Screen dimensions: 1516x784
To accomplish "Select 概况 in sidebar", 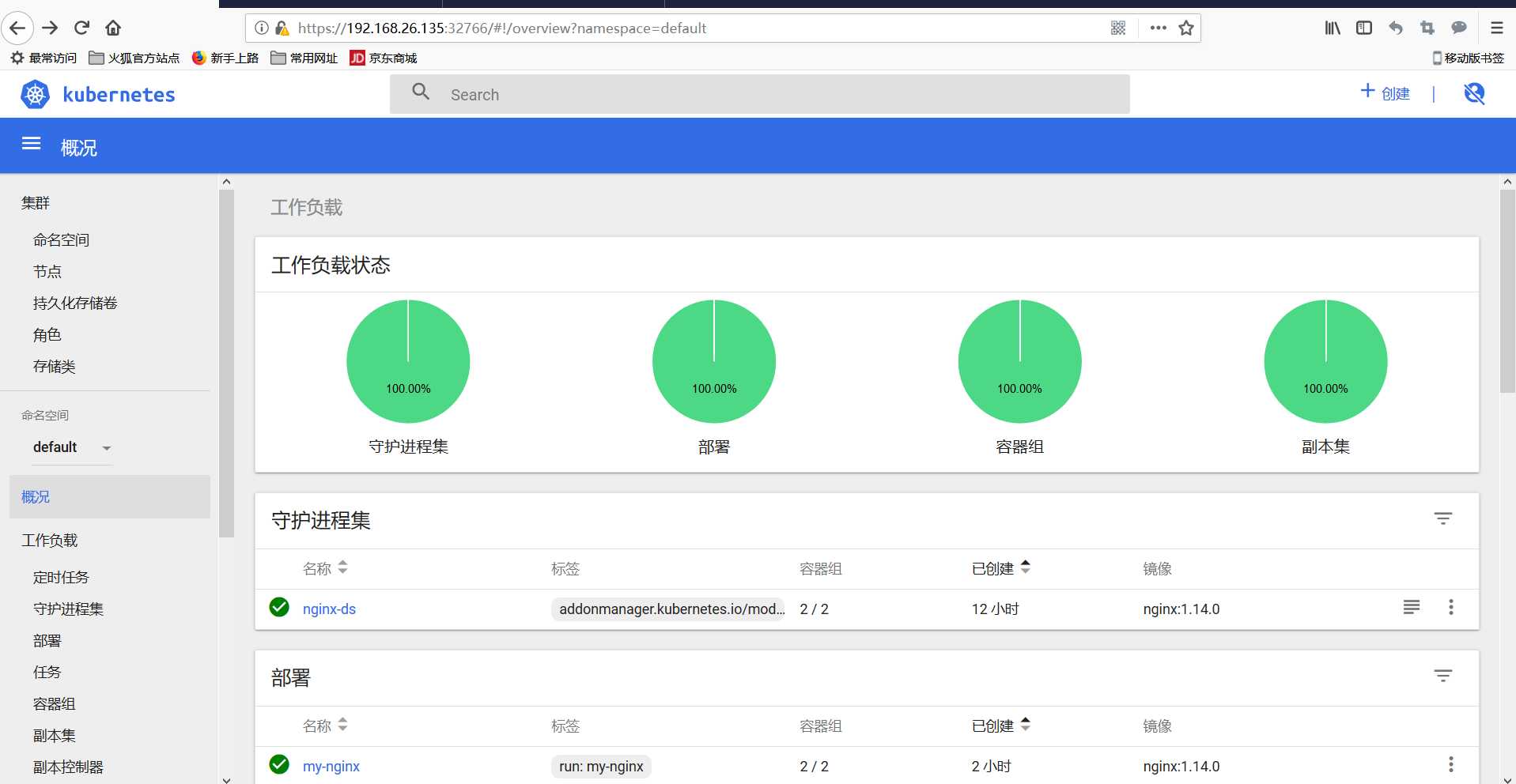I will (110, 496).
